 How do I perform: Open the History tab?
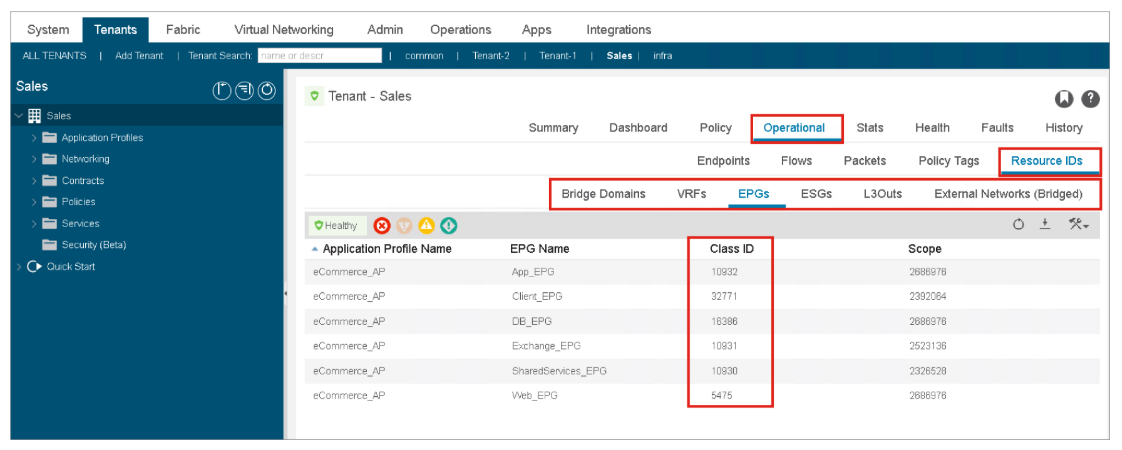coord(1063,127)
